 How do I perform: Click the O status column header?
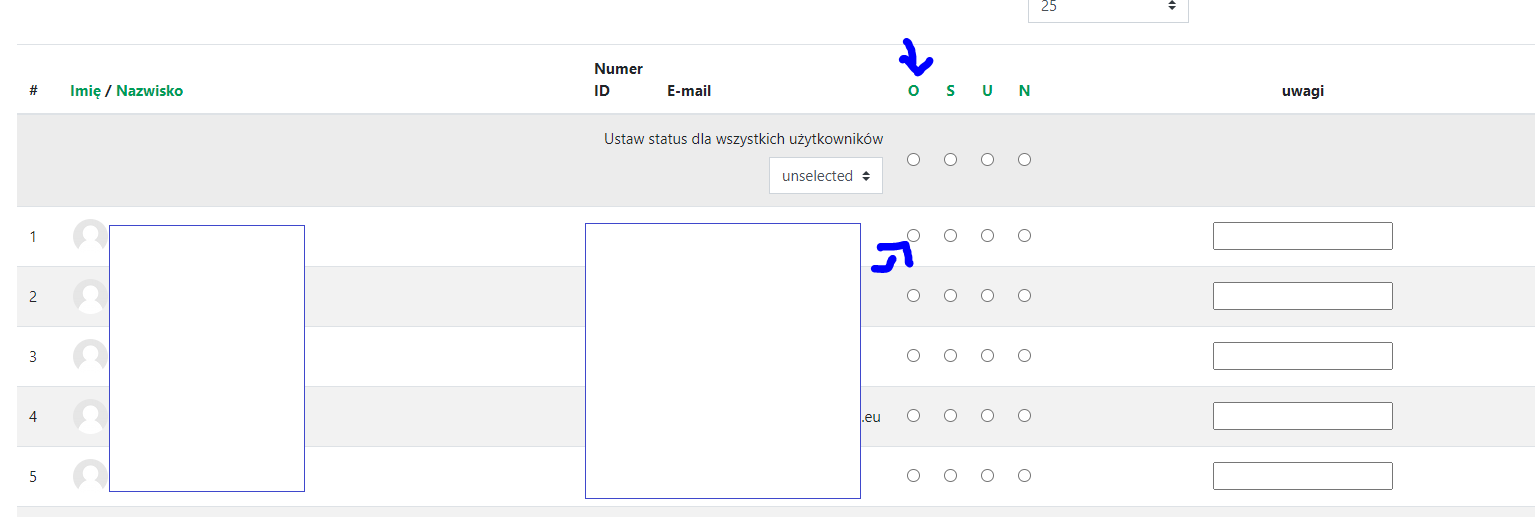(913, 91)
